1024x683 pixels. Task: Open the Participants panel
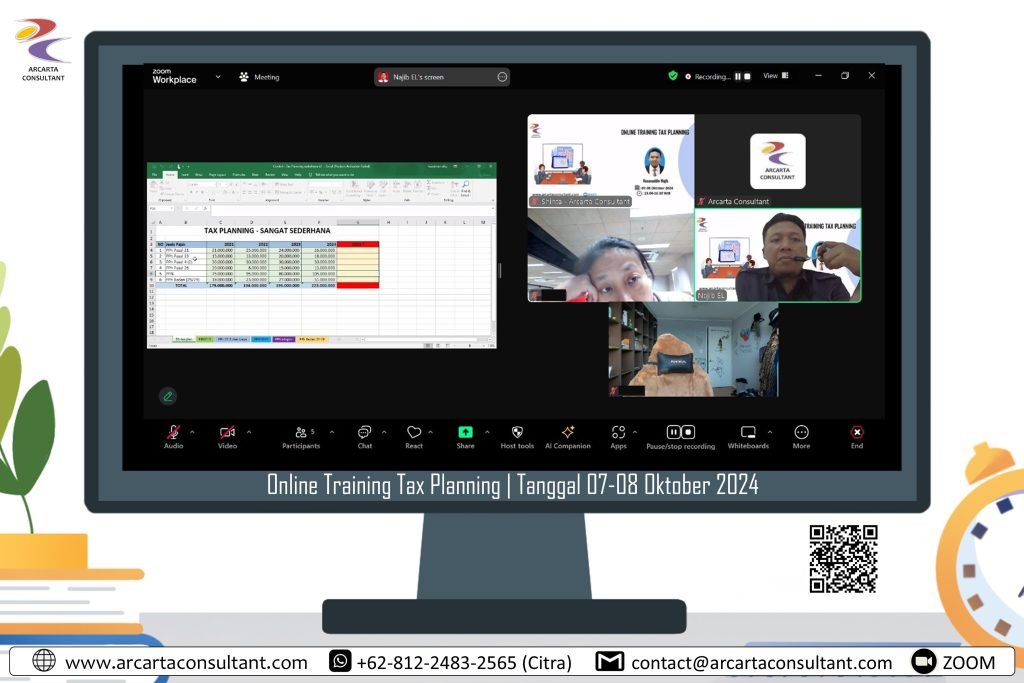[300, 434]
